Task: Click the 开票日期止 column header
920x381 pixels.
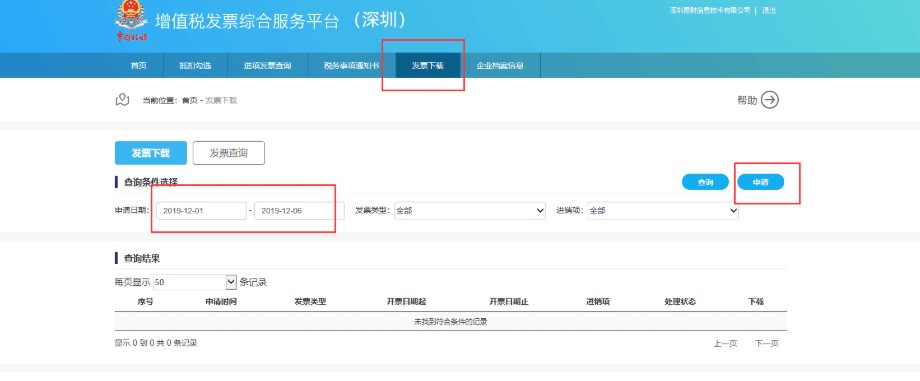Action: [x=509, y=302]
